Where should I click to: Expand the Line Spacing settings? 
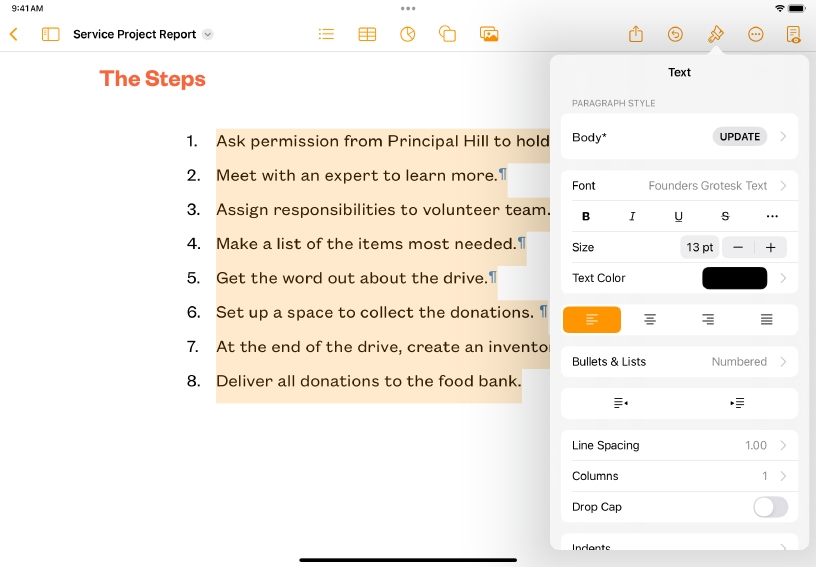(680, 446)
